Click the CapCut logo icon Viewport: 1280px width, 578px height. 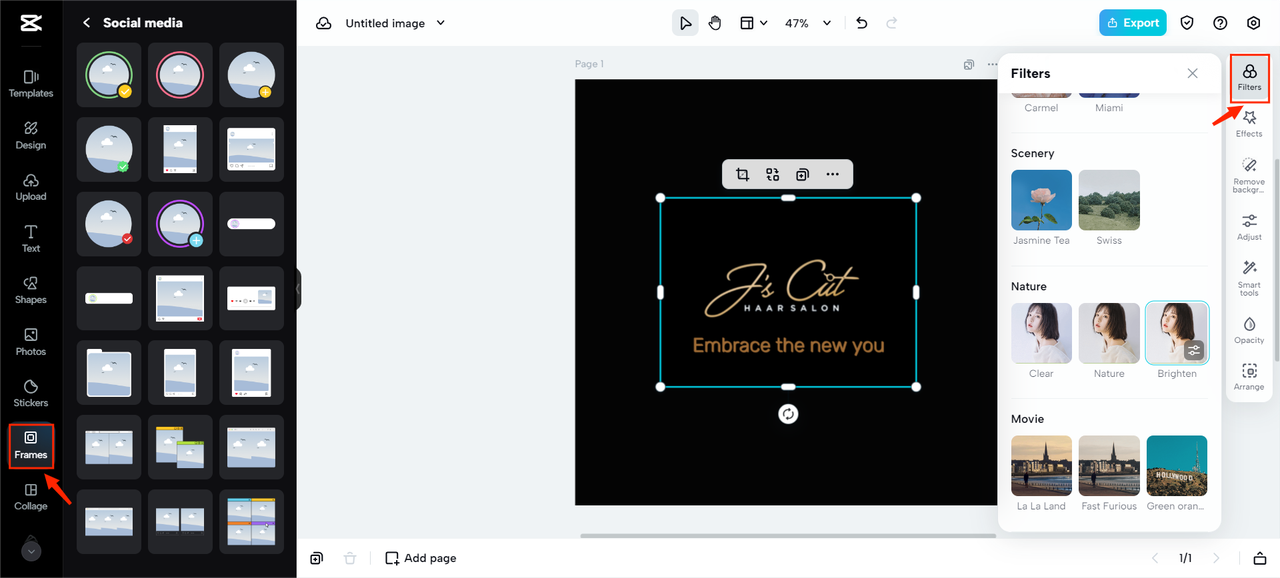tap(31, 24)
